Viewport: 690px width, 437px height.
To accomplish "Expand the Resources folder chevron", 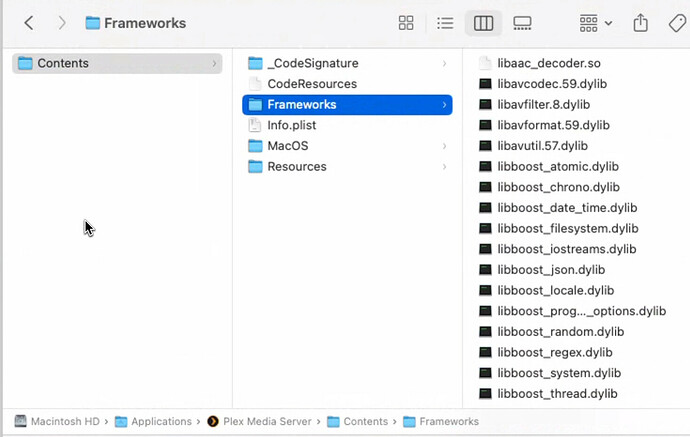I will 444,167.
